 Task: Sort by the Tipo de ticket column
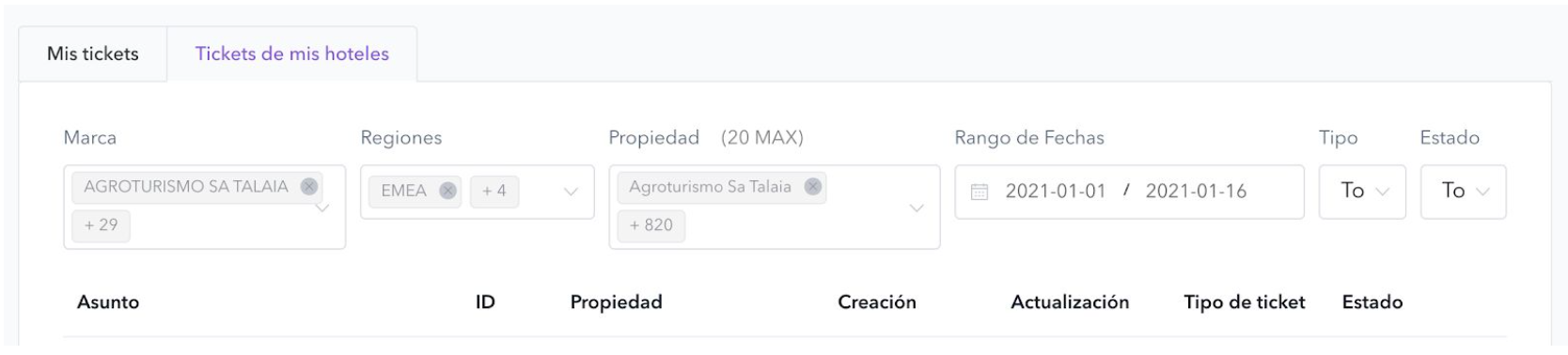coord(1245,302)
